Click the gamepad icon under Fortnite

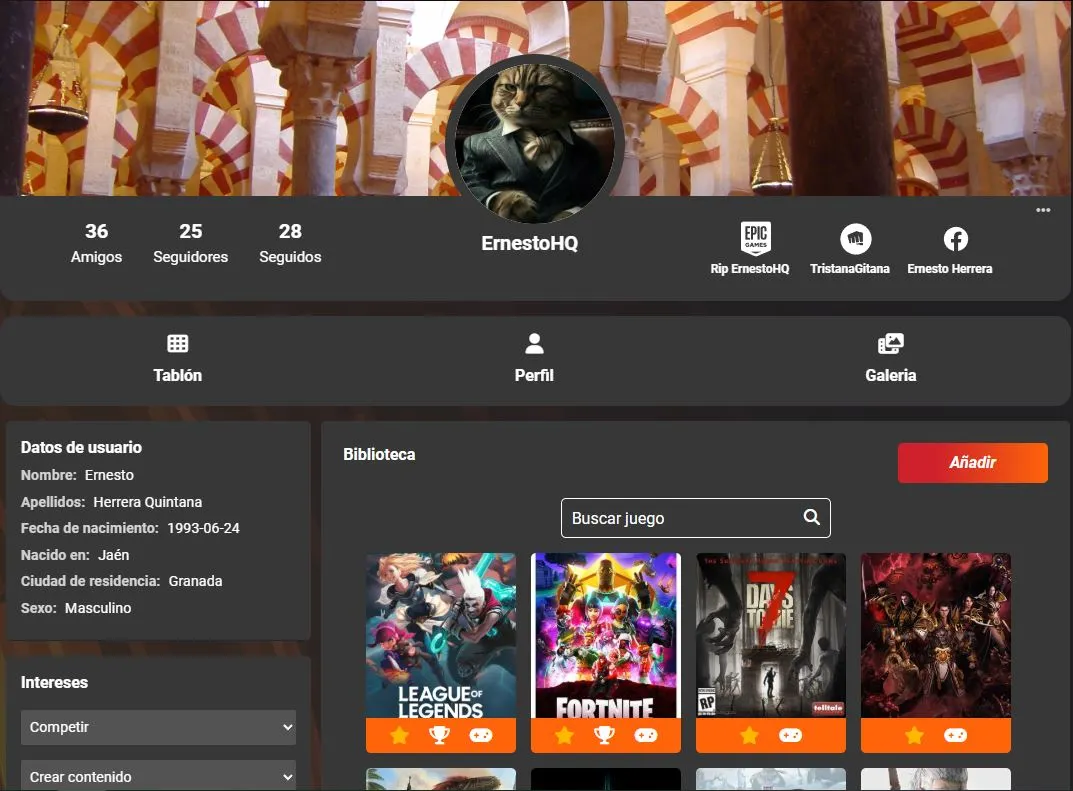coord(646,736)
